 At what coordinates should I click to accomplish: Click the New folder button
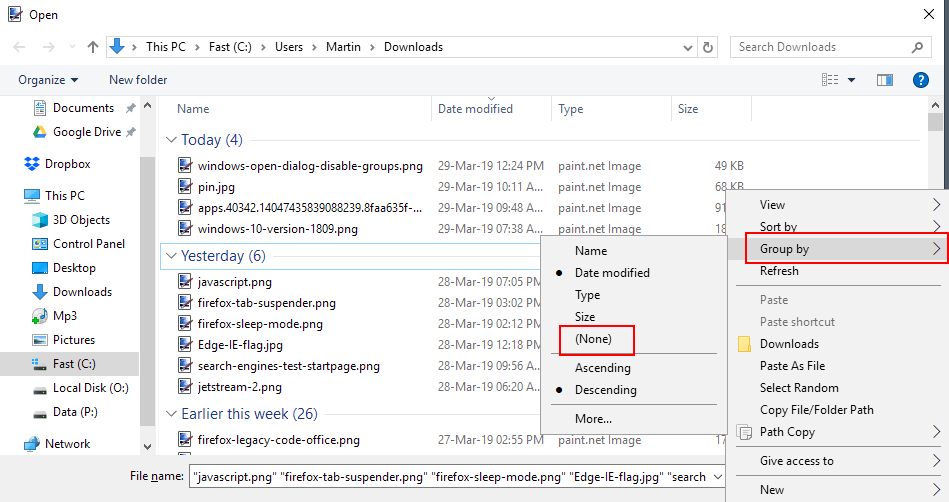tap(138, 80)
